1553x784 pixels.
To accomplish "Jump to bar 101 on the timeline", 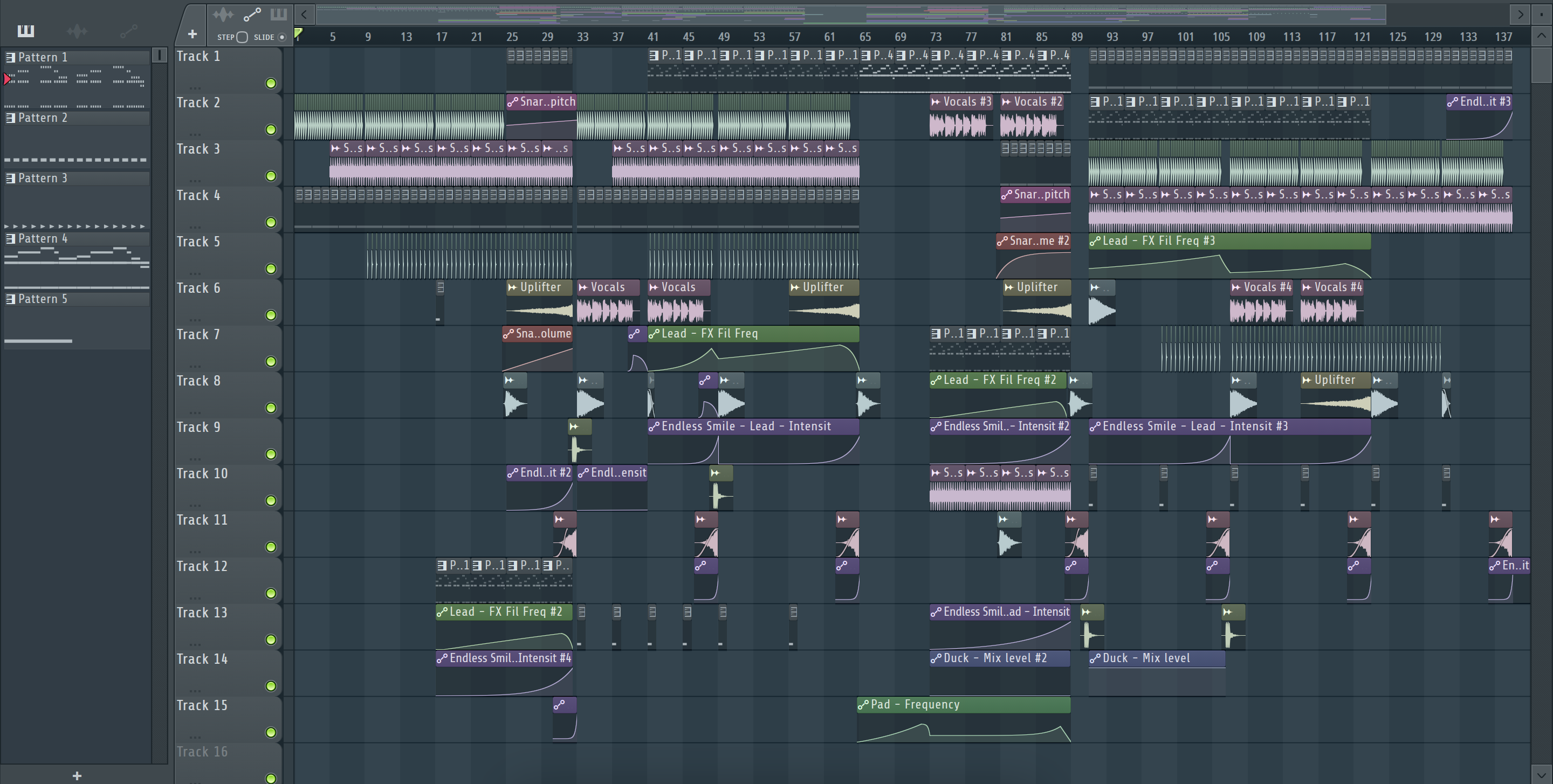I will tap(1185, 37).
